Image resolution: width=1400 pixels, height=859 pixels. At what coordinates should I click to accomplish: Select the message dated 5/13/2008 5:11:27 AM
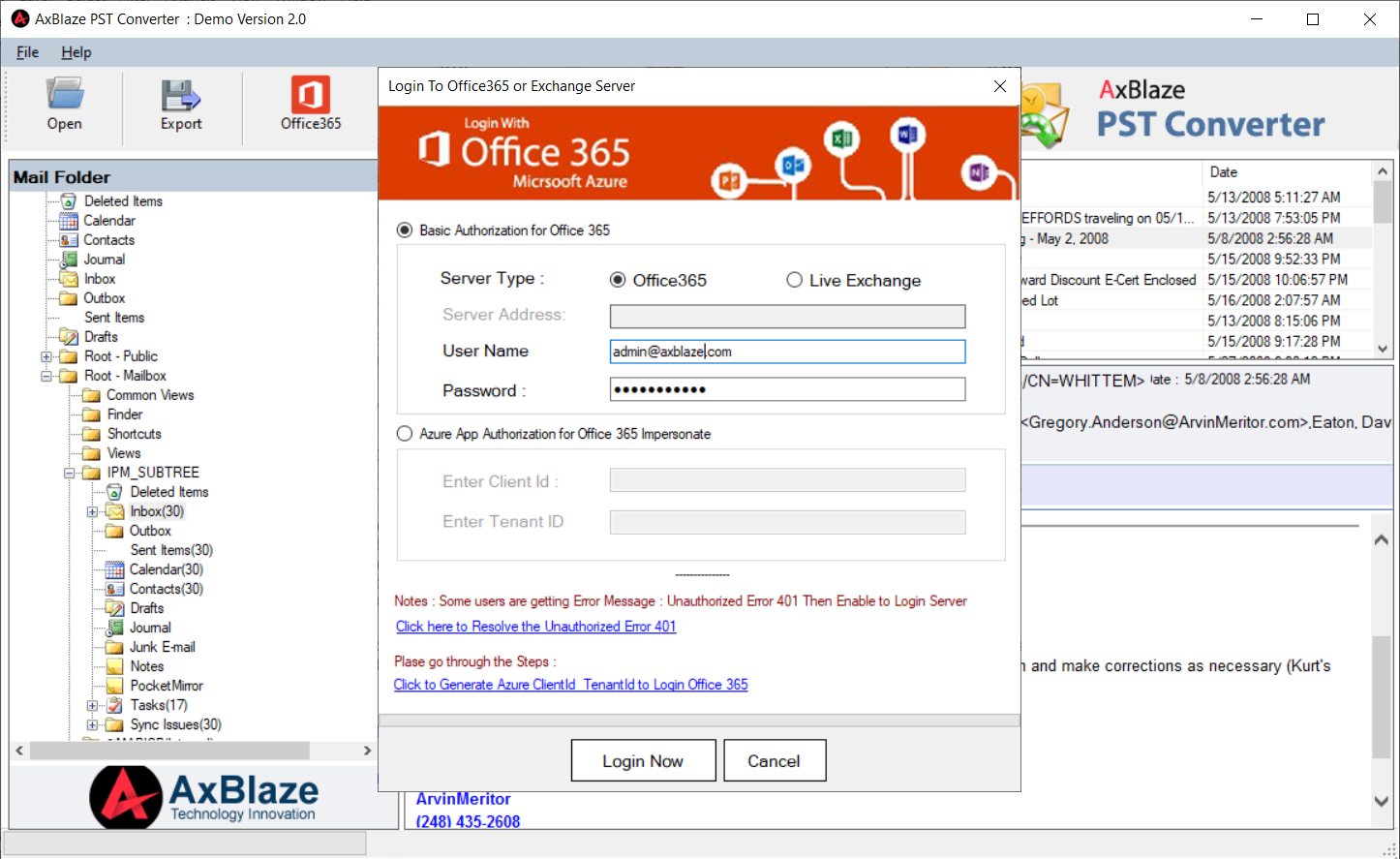[1273, 198]
